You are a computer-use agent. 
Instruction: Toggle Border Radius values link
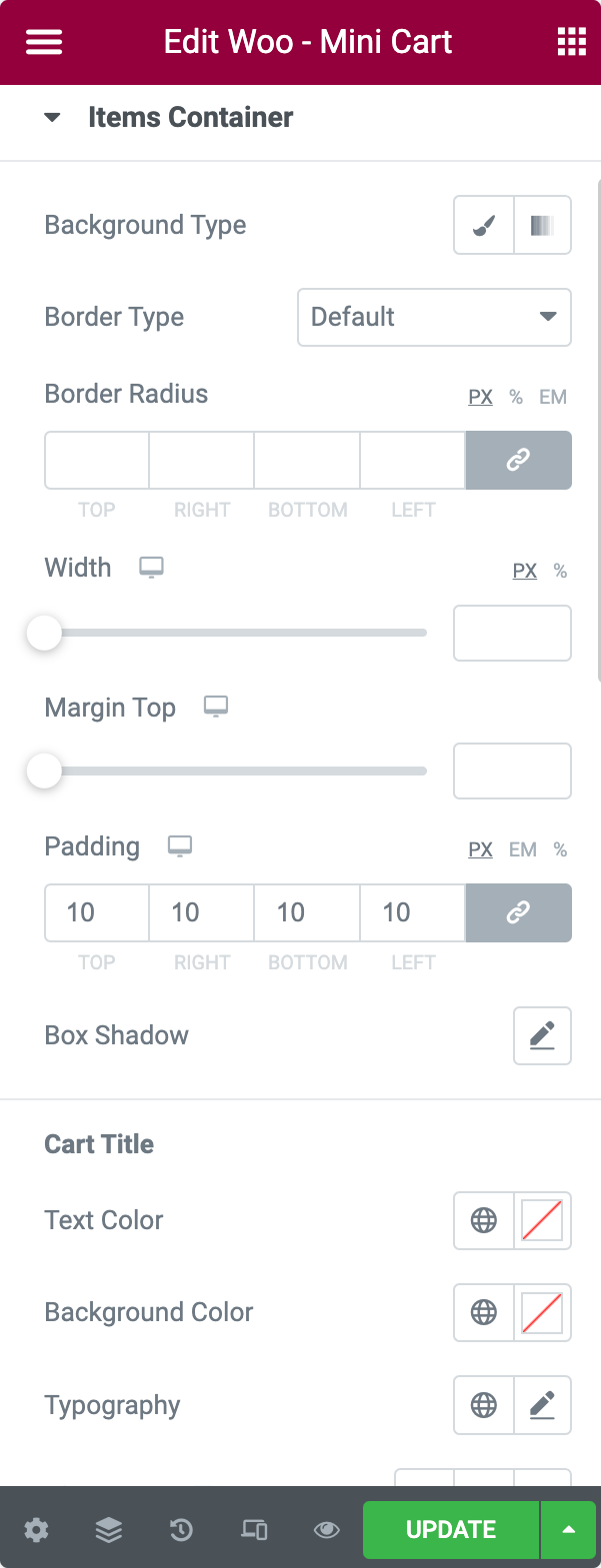518,460
